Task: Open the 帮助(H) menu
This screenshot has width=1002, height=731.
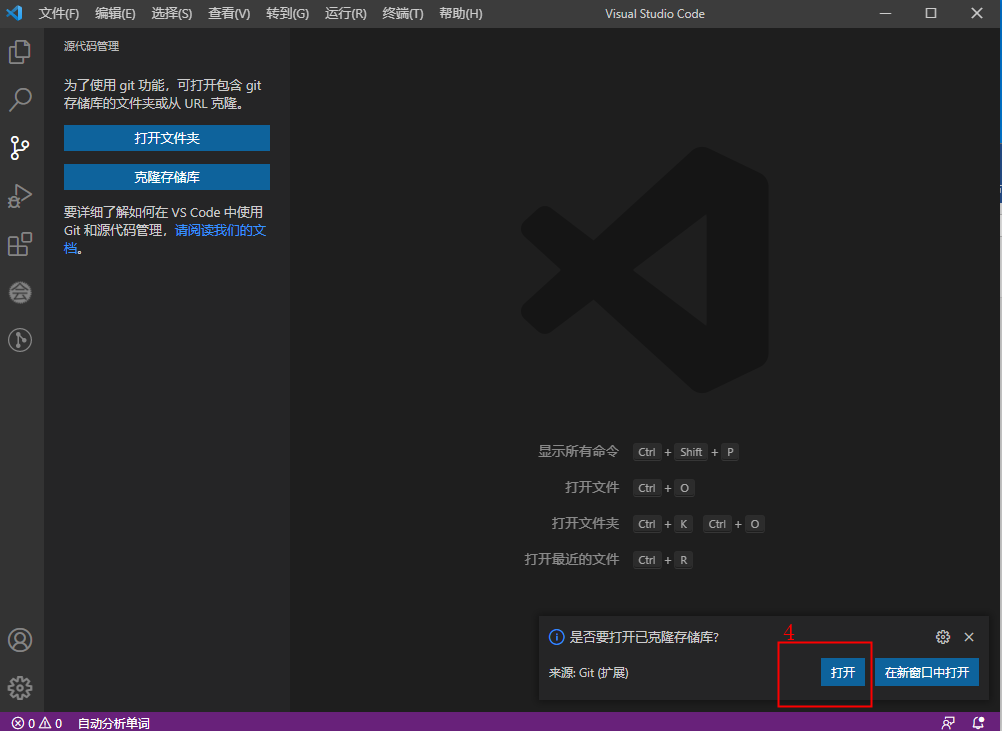Action: 461,13
